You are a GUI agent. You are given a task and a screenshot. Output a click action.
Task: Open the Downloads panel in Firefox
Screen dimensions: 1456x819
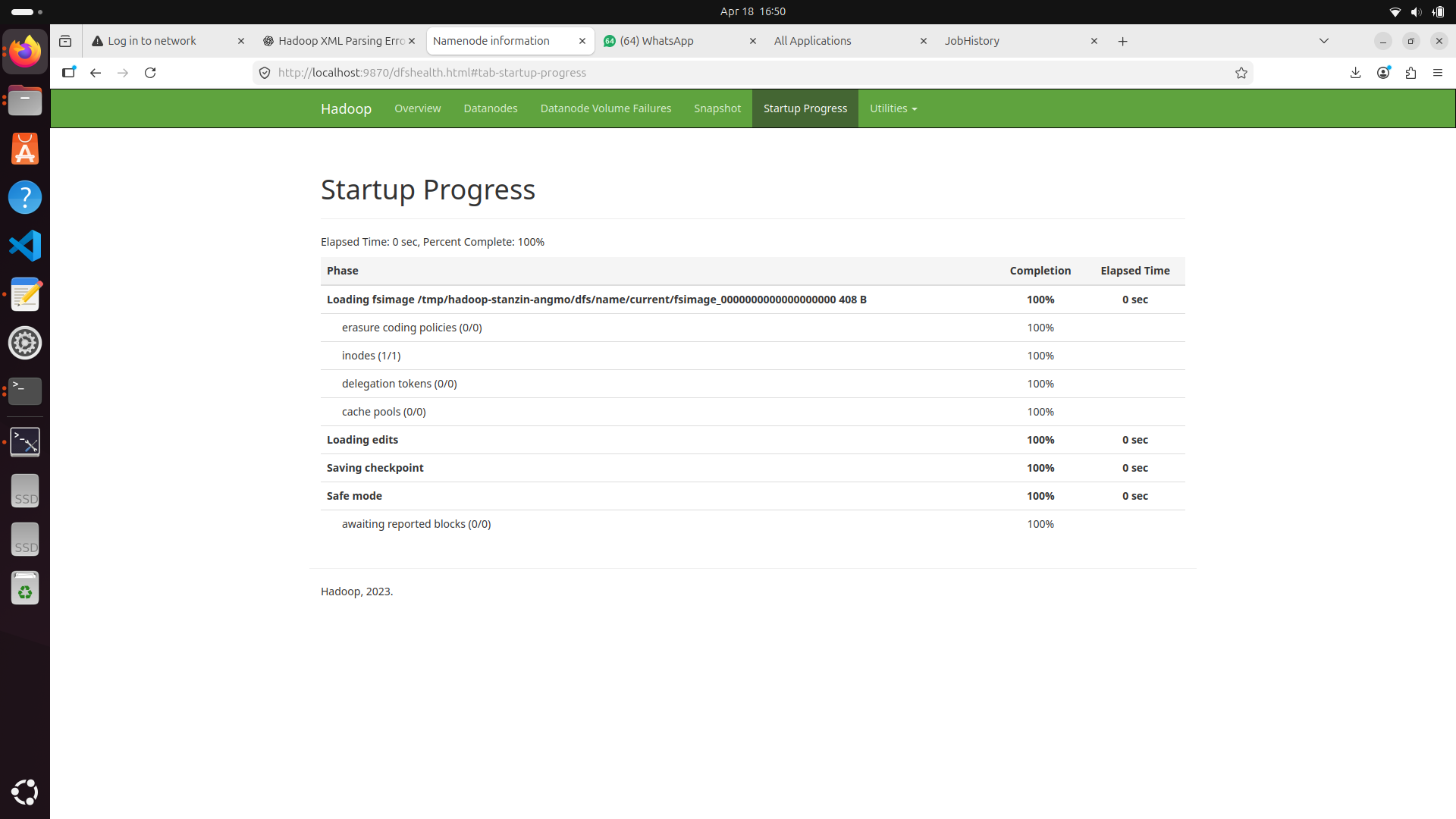click(x=1355, y=72)
